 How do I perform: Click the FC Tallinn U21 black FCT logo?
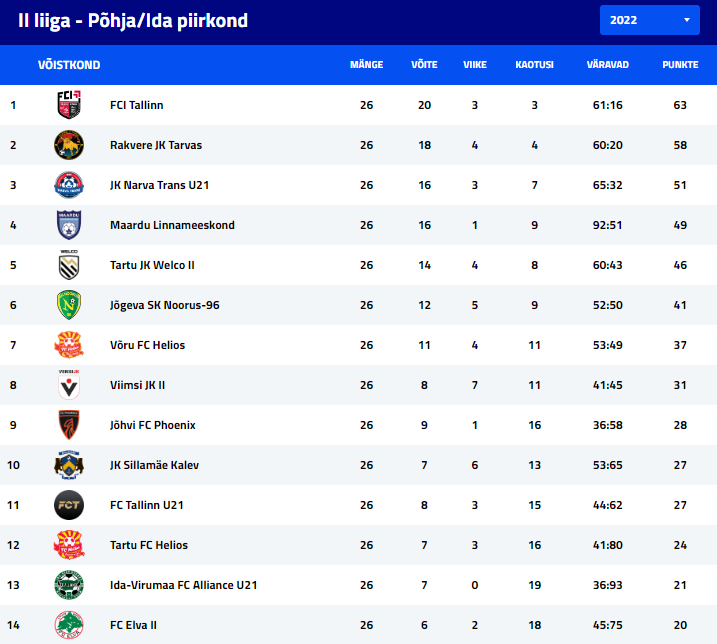pos(69,505)
